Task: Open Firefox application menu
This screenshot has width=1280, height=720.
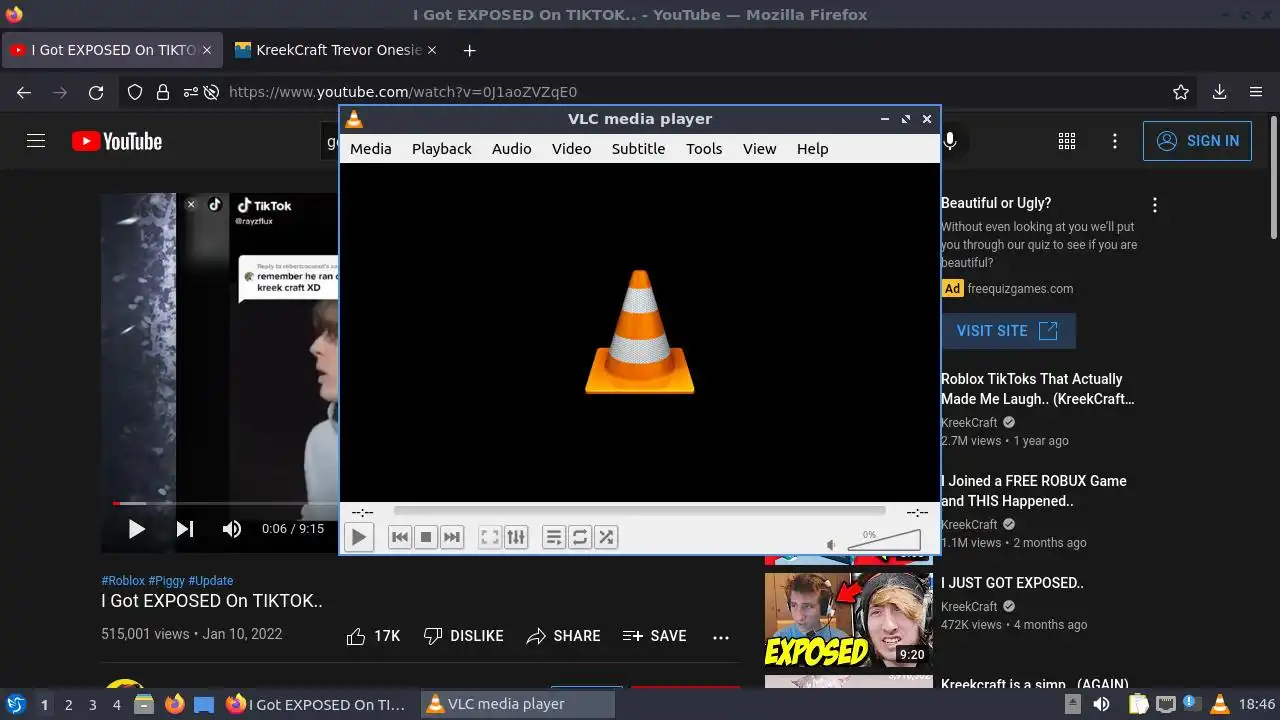Action: tap(1256, 92)
